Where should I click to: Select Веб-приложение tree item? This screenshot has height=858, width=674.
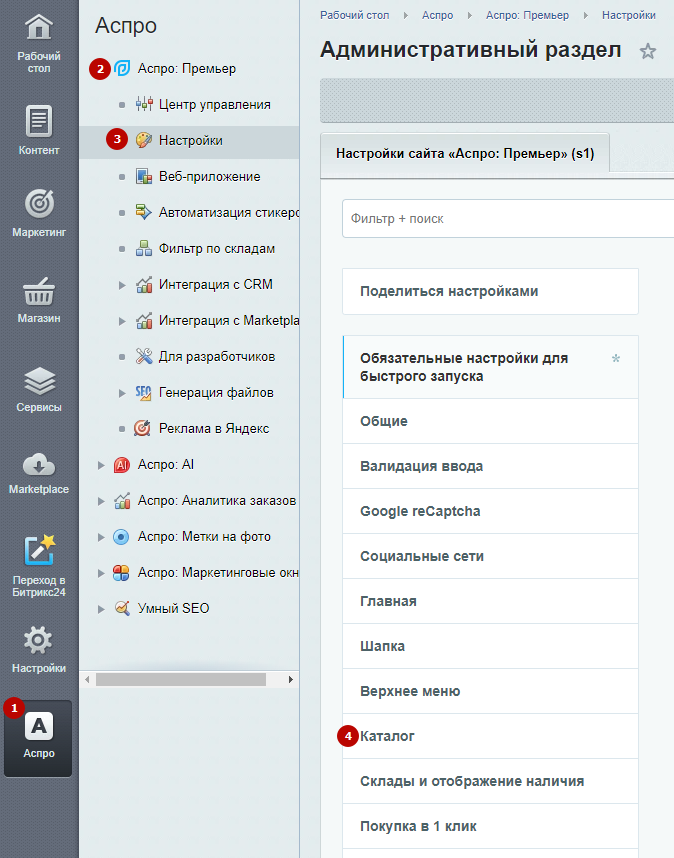pos(210,177)
